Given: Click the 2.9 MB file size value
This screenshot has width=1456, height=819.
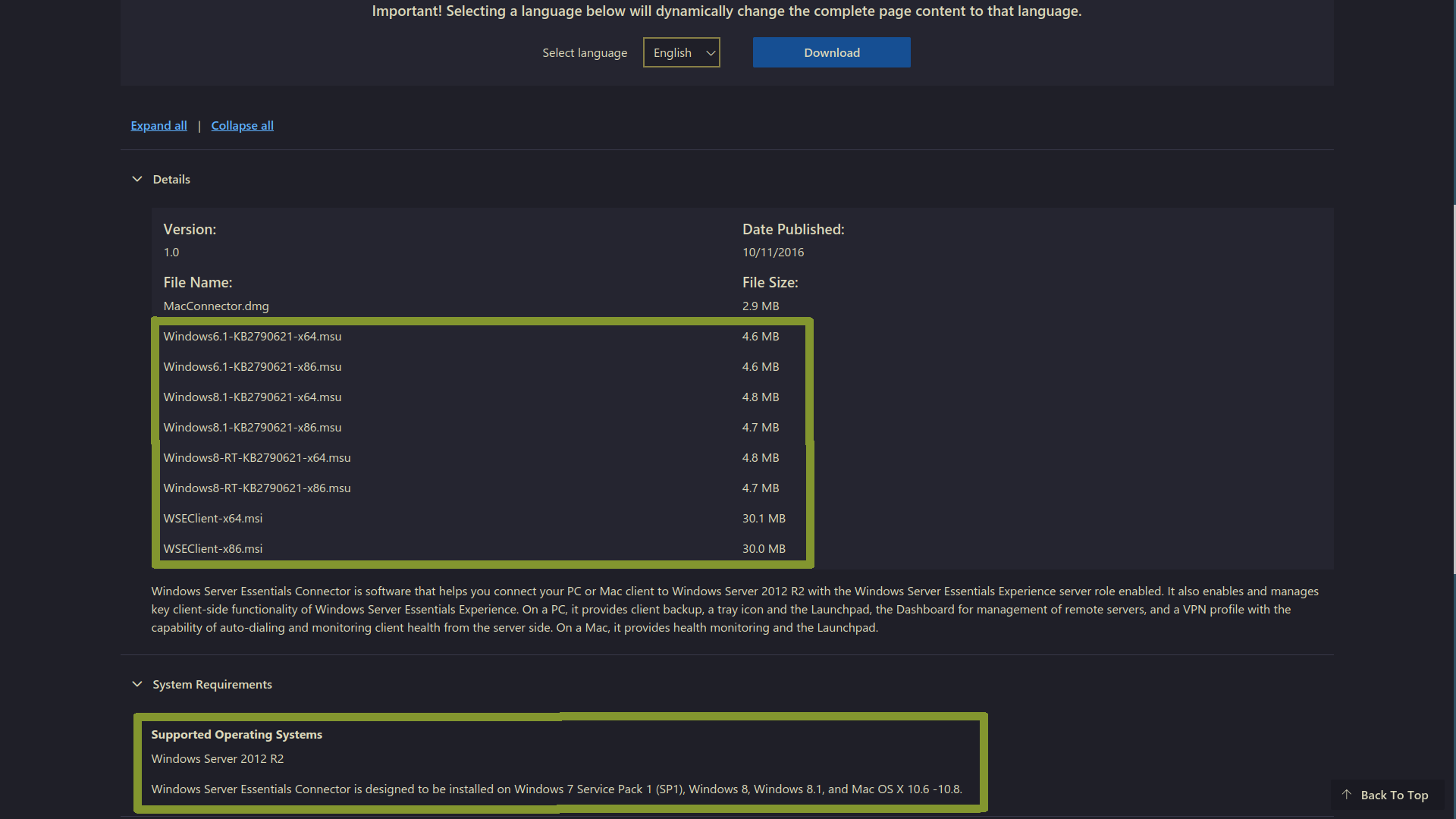Looking at the screenshot, I should 761,306.
